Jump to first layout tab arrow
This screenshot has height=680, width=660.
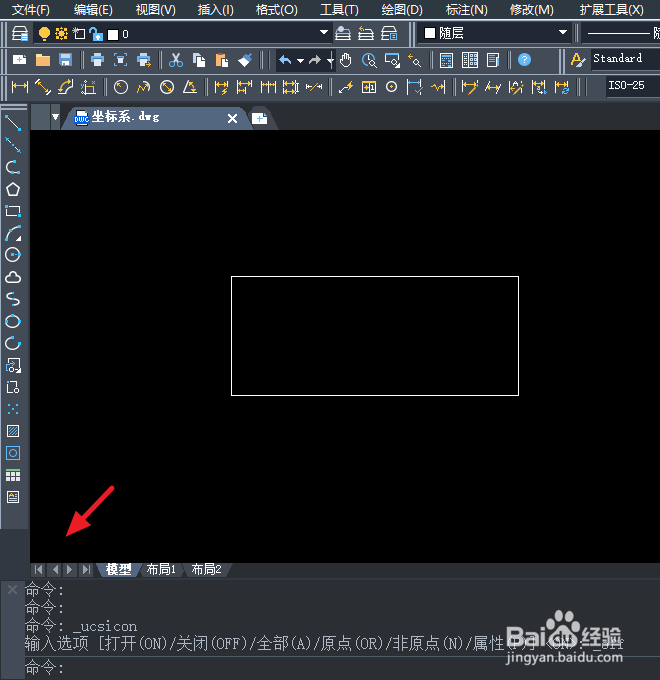click(x=39, y=569)
